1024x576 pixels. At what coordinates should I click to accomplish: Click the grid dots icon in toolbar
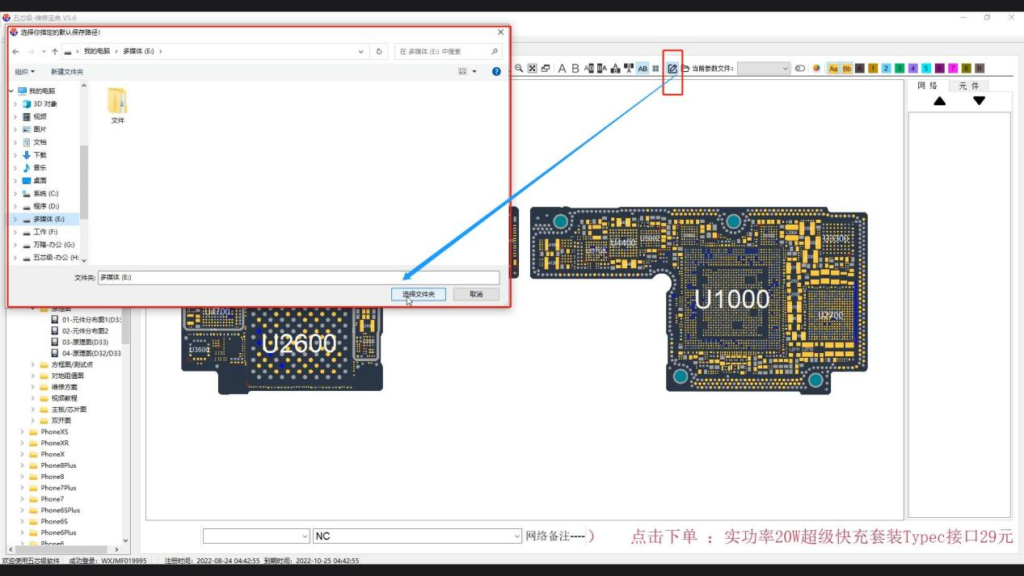[656, 68]
